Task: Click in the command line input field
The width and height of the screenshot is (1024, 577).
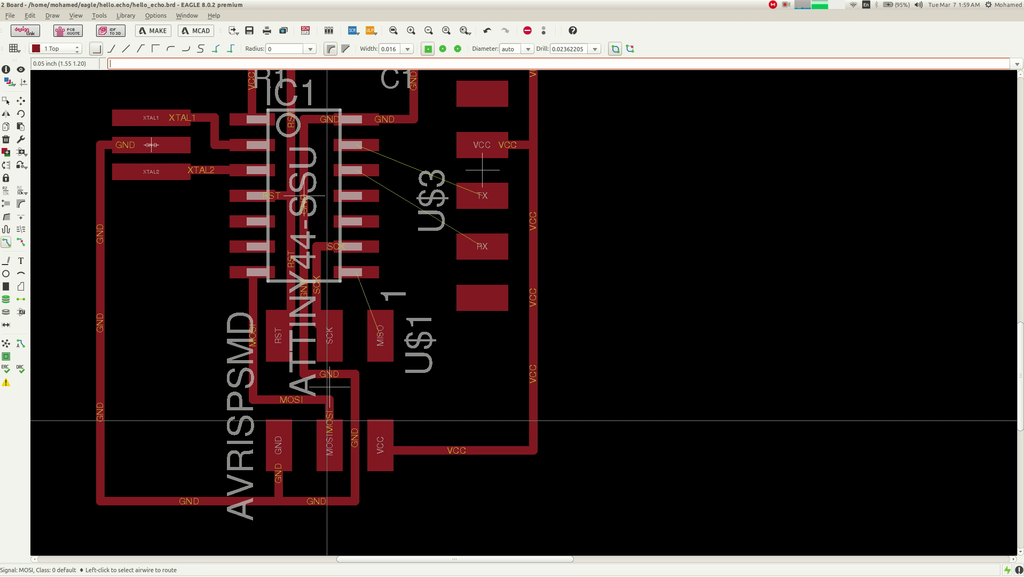Action: 558,64
